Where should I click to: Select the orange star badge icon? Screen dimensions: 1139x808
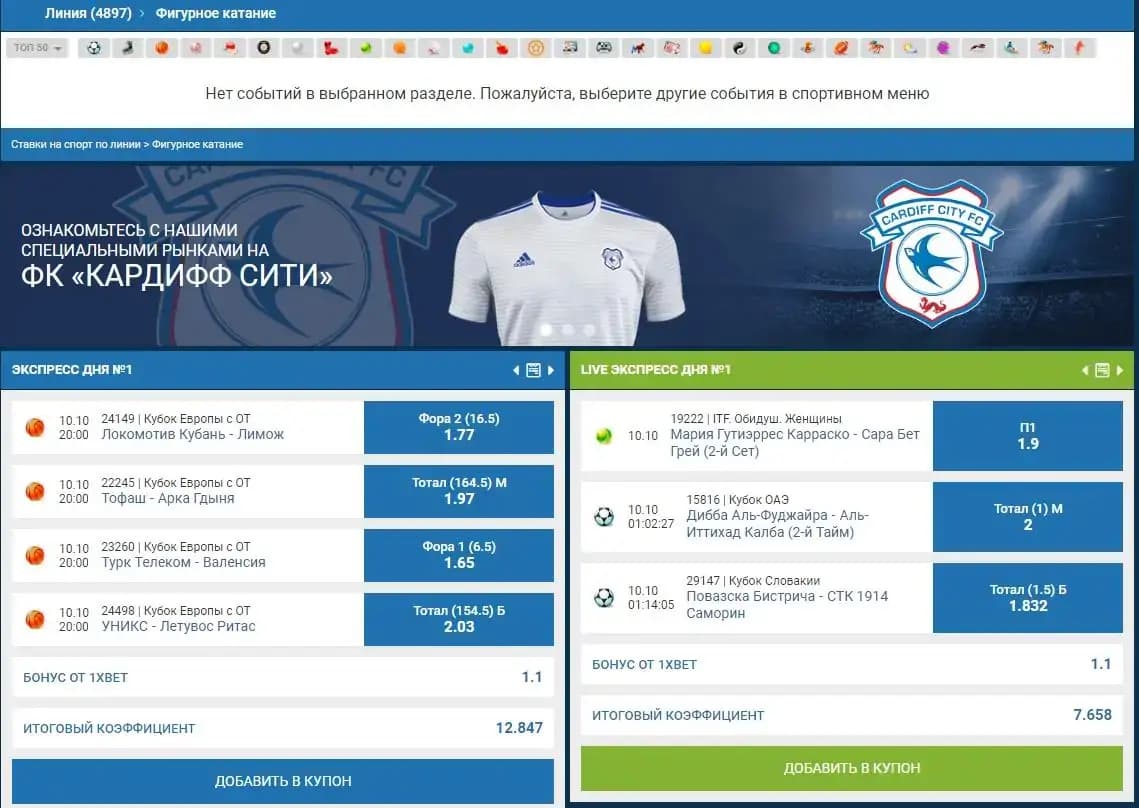coord(536,48)
